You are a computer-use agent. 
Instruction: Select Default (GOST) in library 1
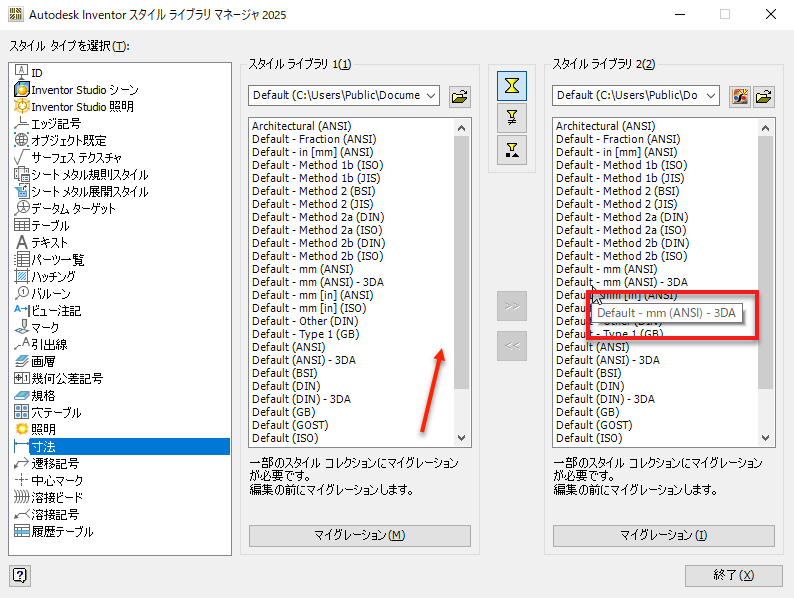coord(290,425)
